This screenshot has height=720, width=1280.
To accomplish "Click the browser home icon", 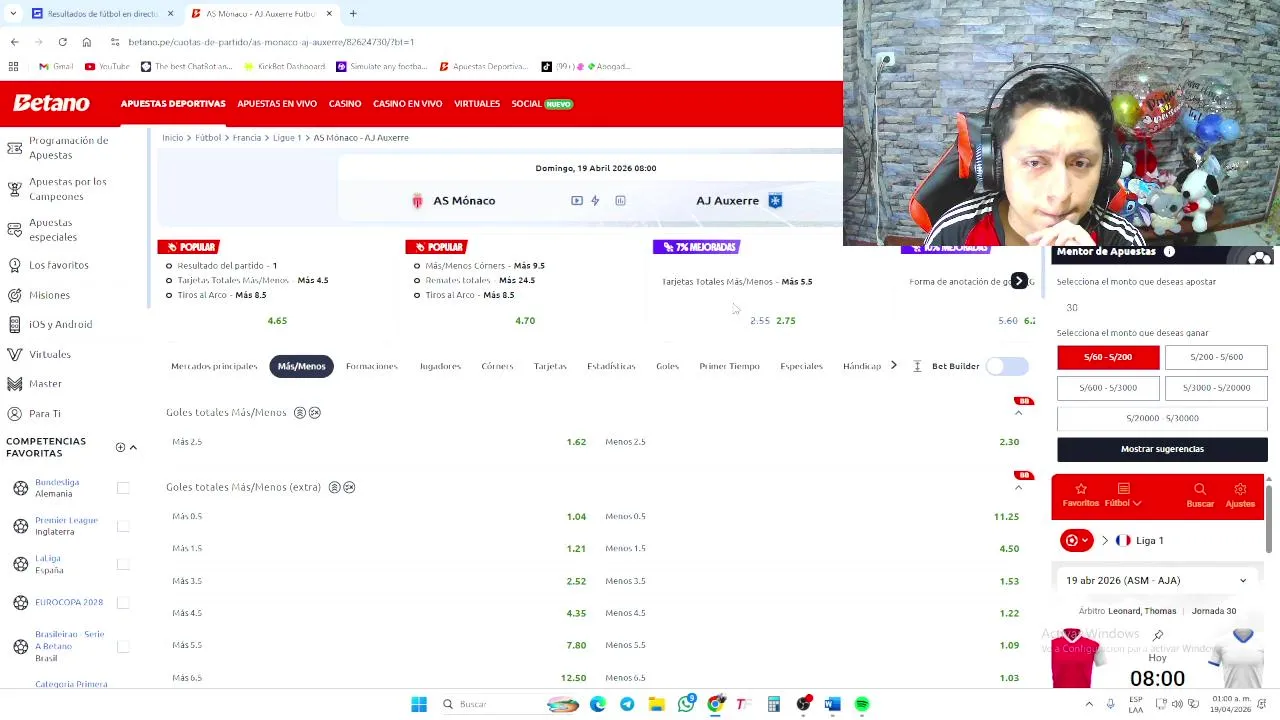I will pos(87,42).
